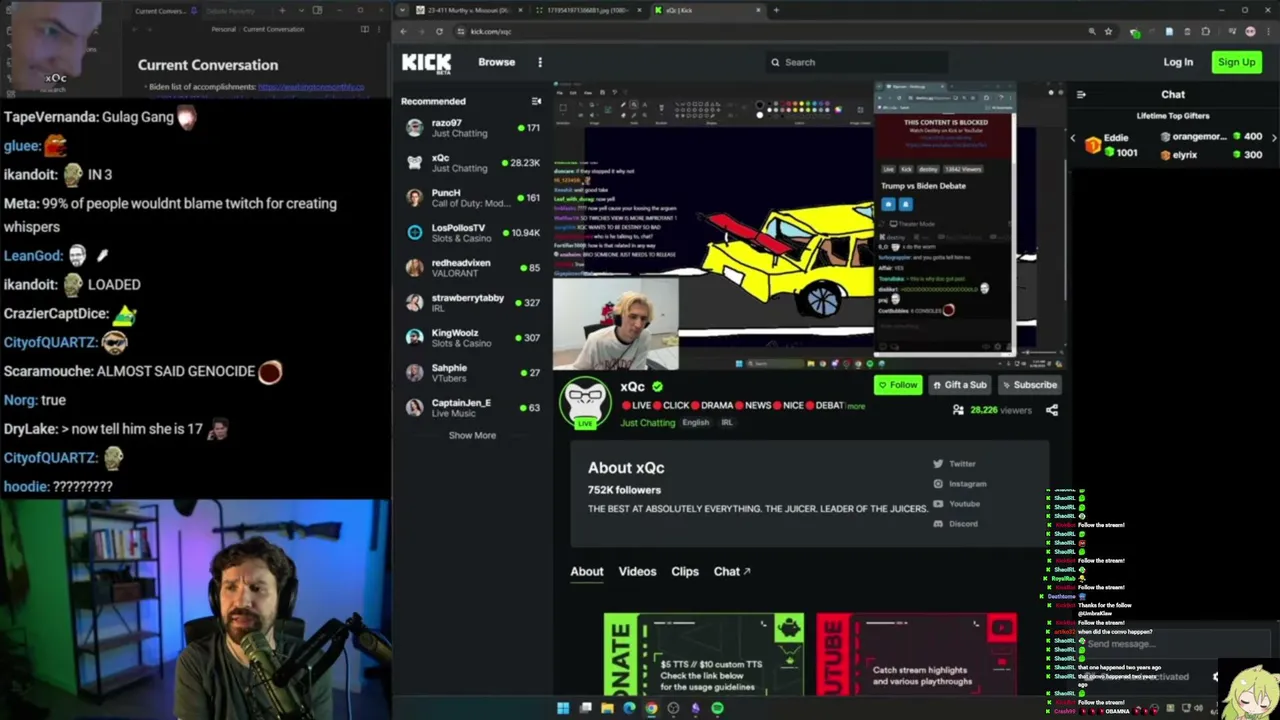Follow the xQc channel

coord(897,385)
